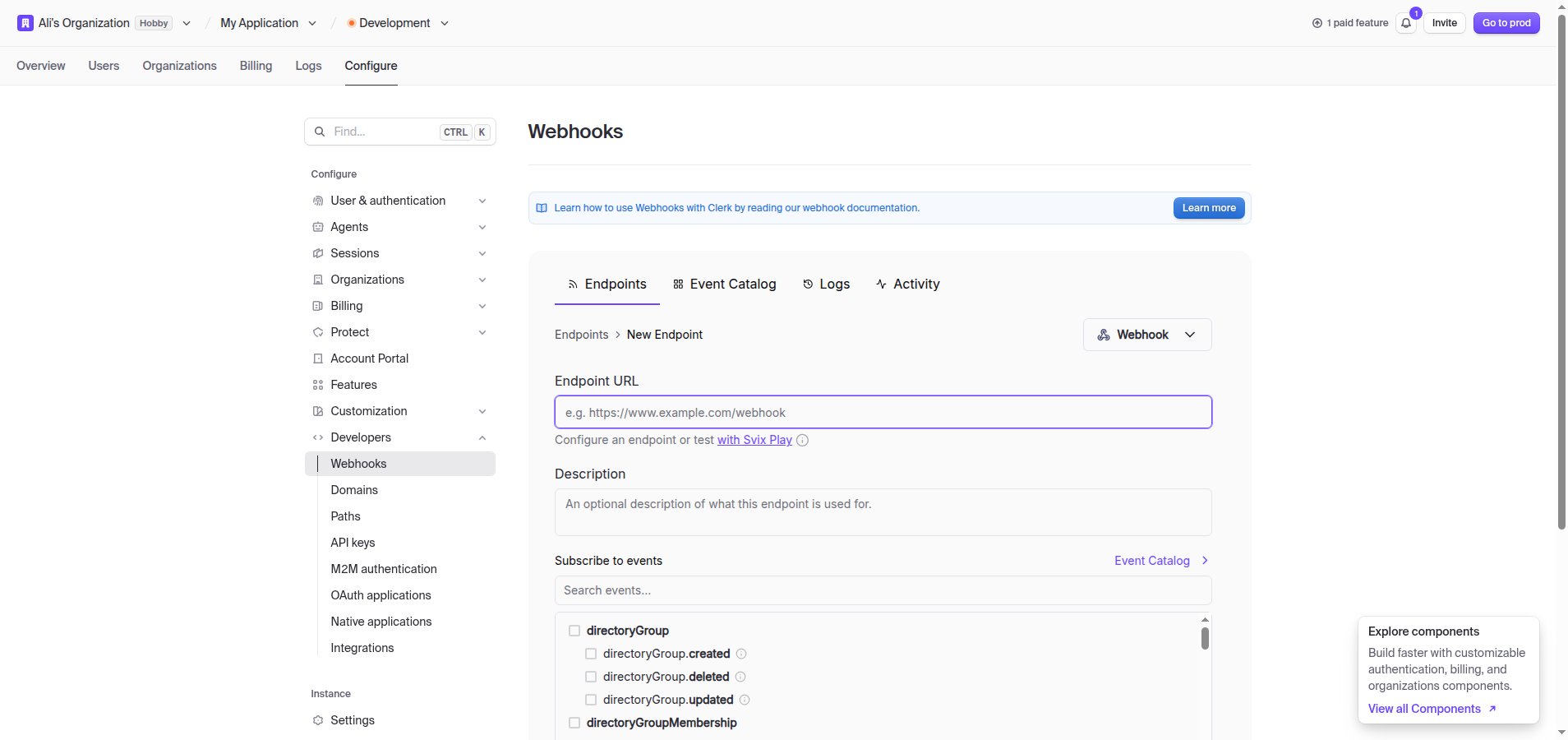Click the info icon next to directoryGroup.created
This screenshot has height=740, width=1568.
tap(741, 654)
